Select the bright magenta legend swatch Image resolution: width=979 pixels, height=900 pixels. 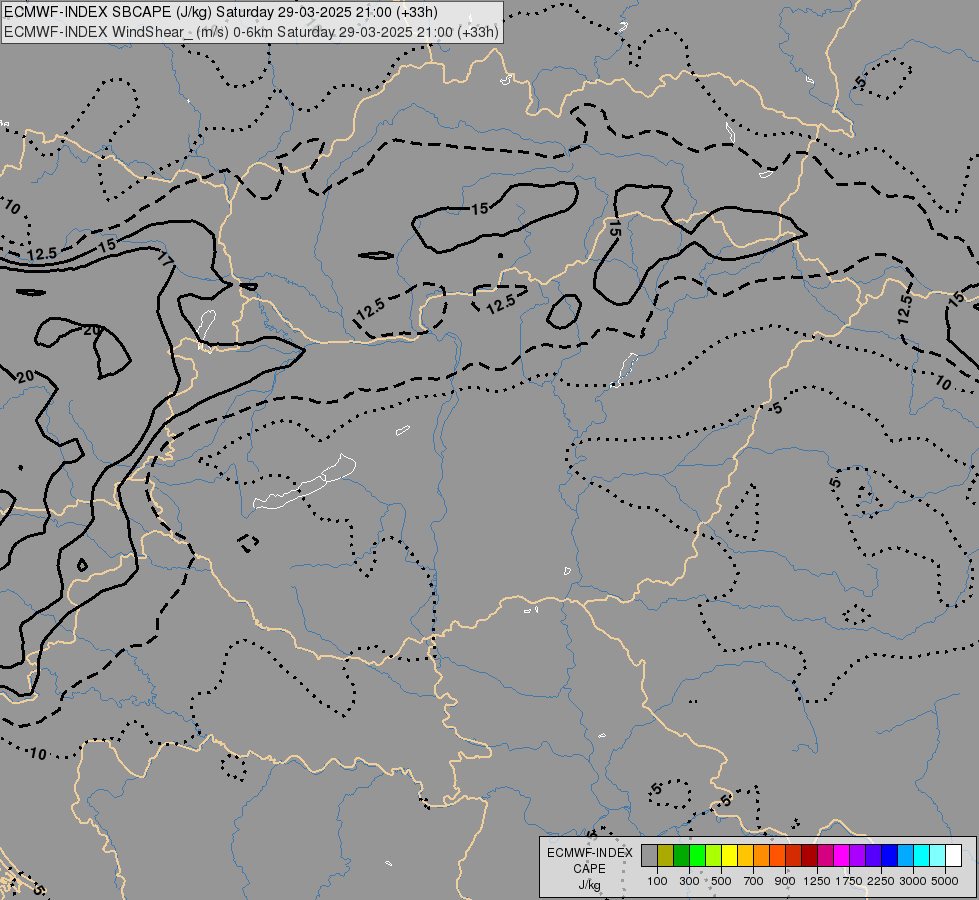point(841,855)
